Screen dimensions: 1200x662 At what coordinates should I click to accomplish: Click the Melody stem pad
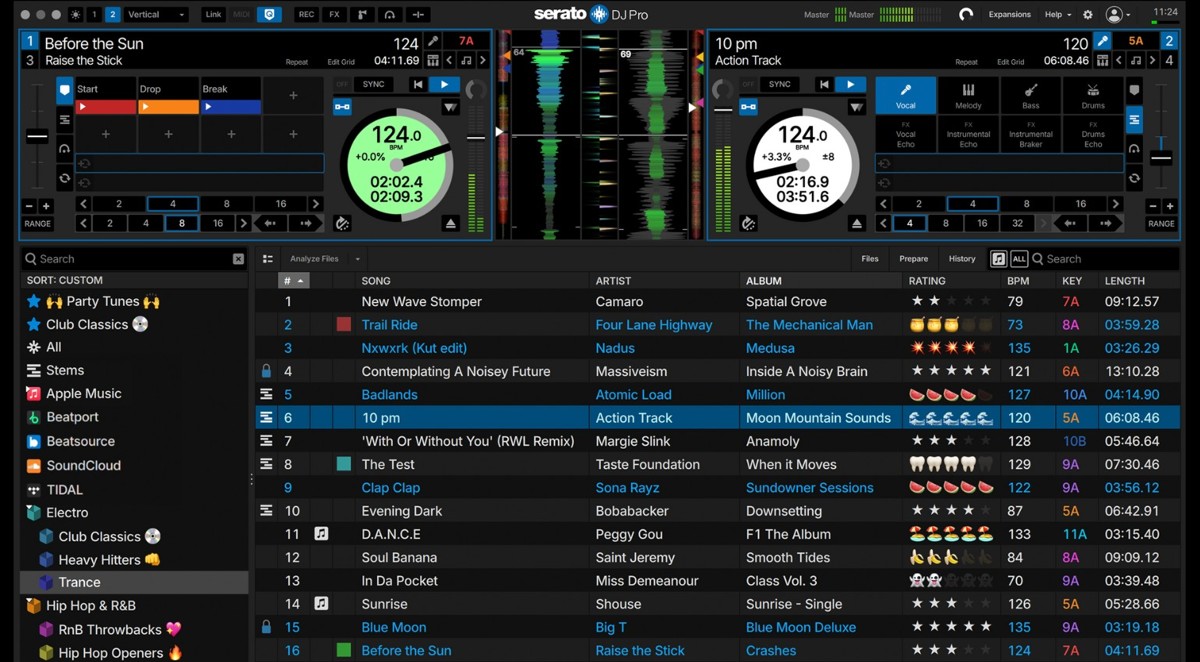(x=968, y=96)
